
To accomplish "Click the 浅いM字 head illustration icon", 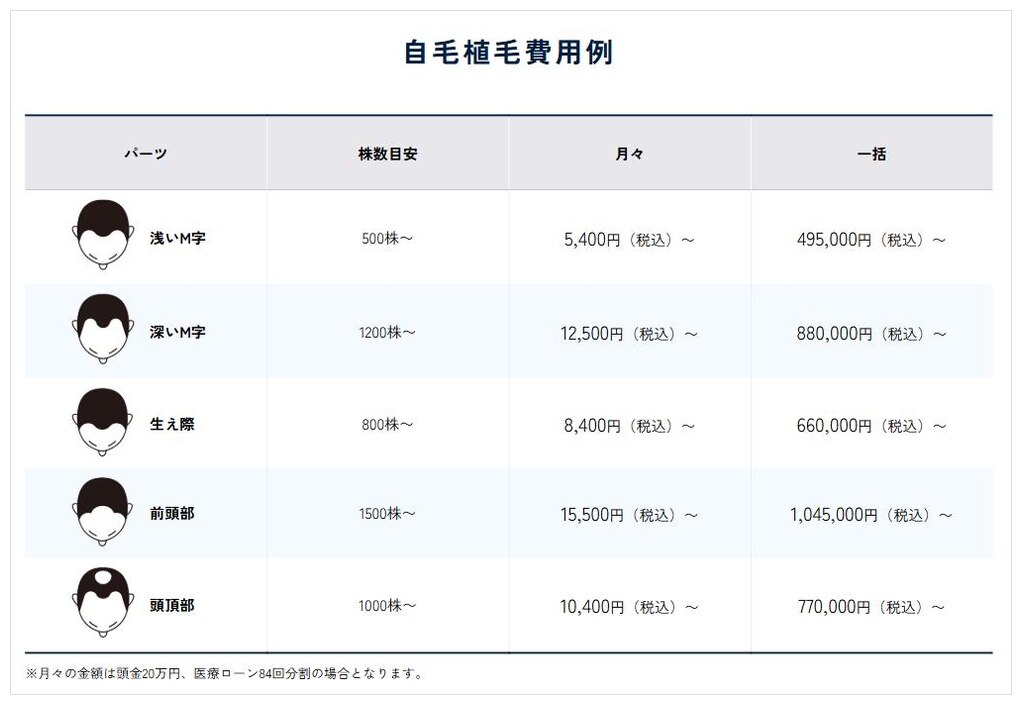I will 103,235.
